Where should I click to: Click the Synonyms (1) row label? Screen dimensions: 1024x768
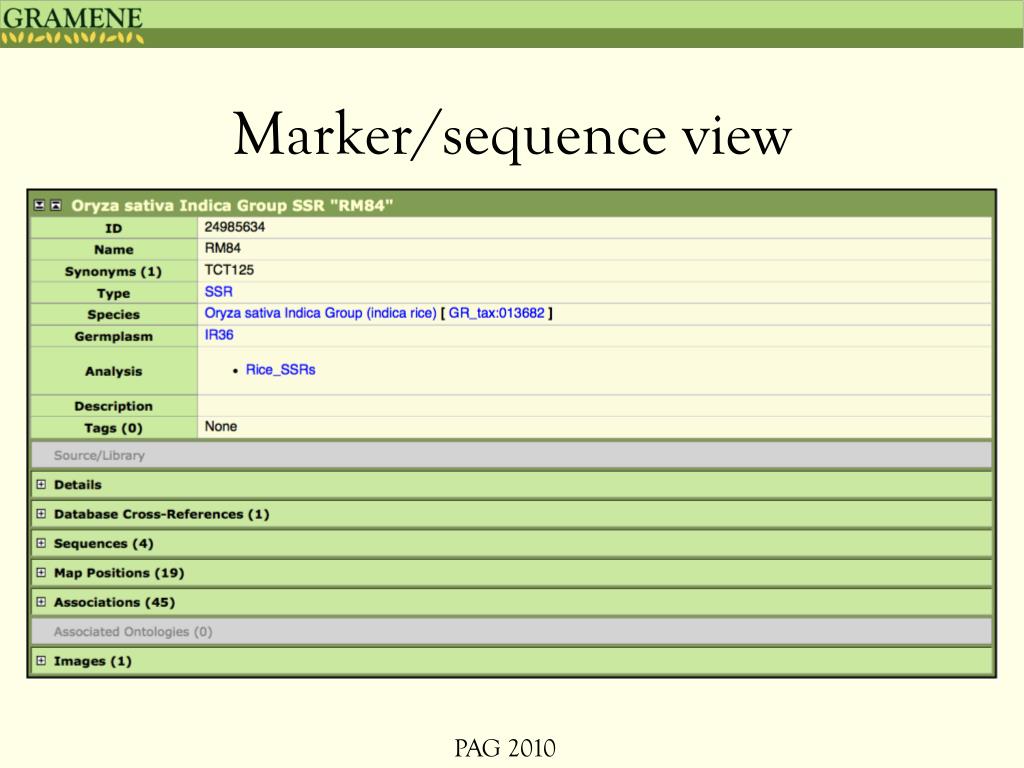pos(113,271)
